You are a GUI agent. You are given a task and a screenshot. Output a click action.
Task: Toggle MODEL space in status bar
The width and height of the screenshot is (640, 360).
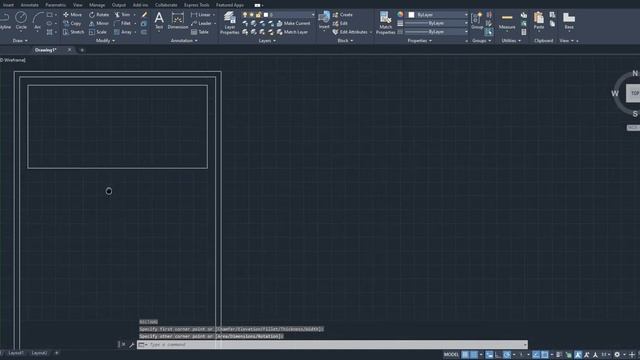[451, 354]
